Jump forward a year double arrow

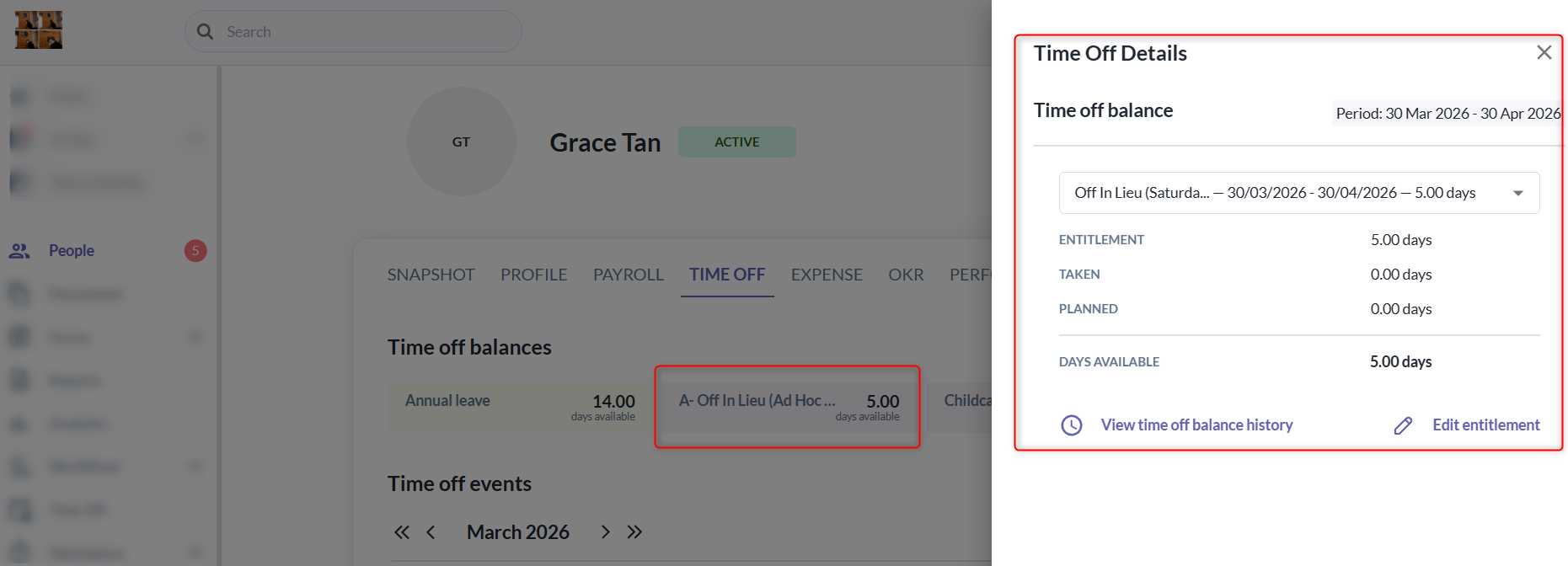click(x=634, y=532)
